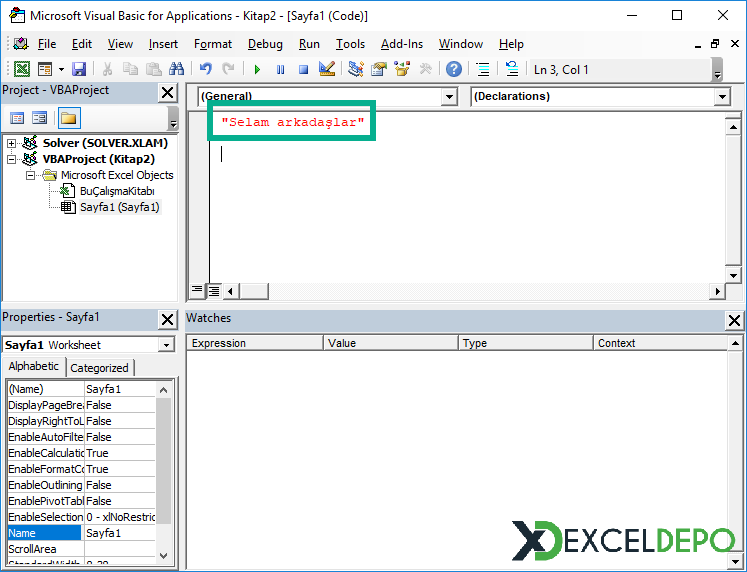Close the Watches panel
Screen dimensions: 747x572
point(734,320)
